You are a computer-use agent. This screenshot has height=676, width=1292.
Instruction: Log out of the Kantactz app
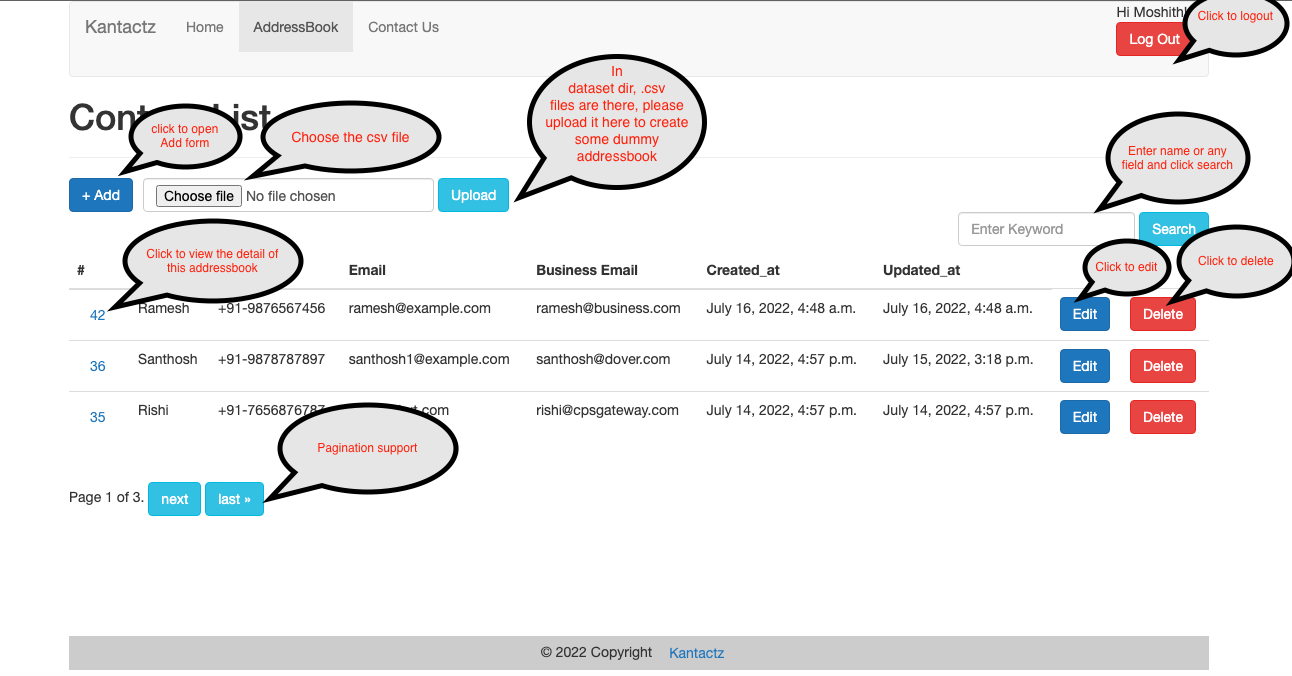coord(1153,38)
